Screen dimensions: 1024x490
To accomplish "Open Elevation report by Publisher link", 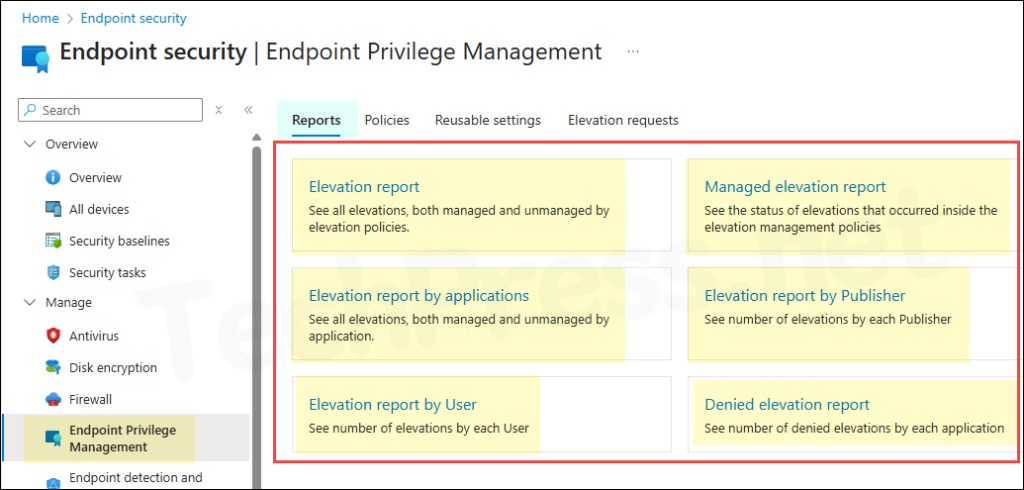I will click(x=805, y=295).
